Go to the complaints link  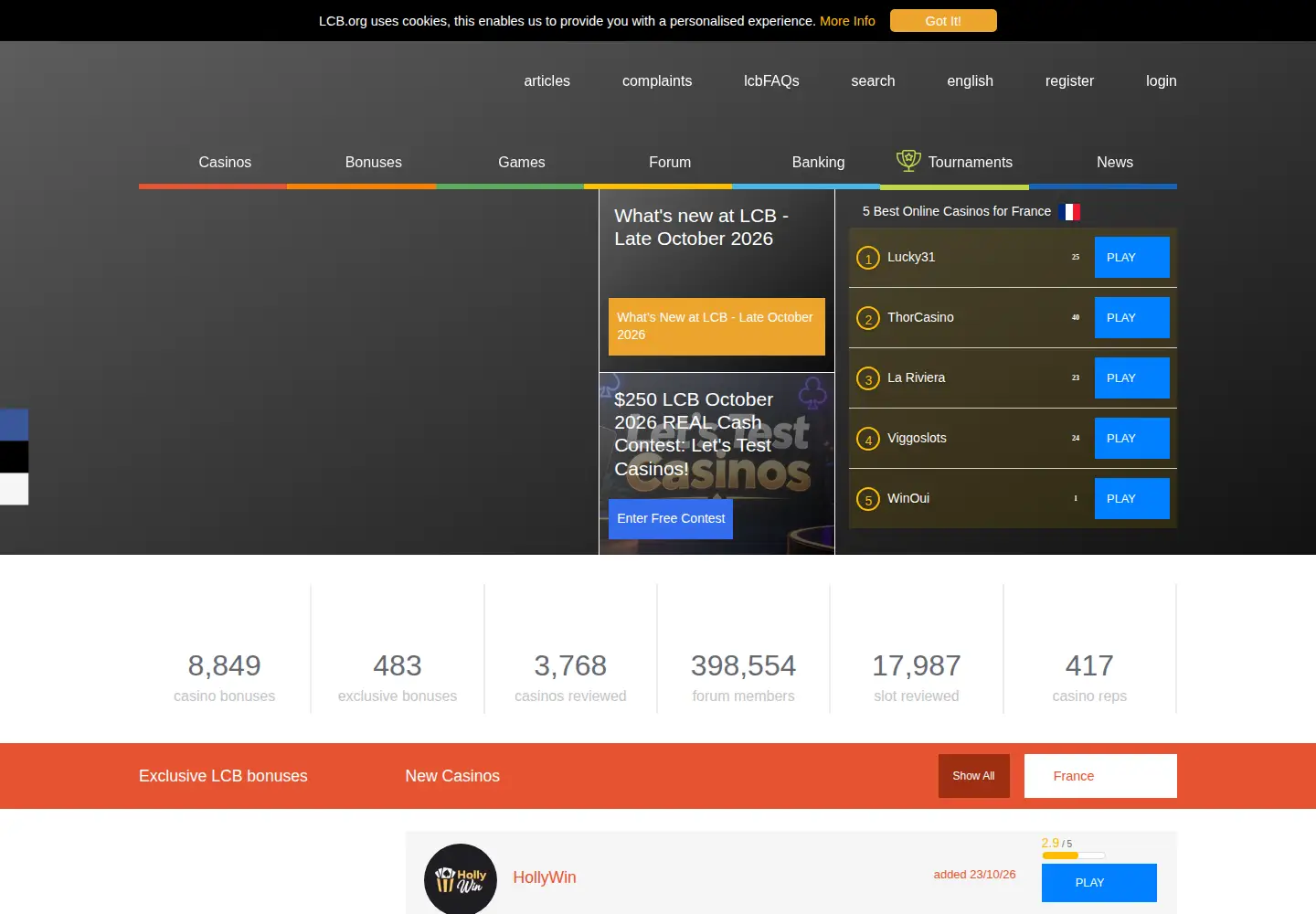(x=657, y=80)
